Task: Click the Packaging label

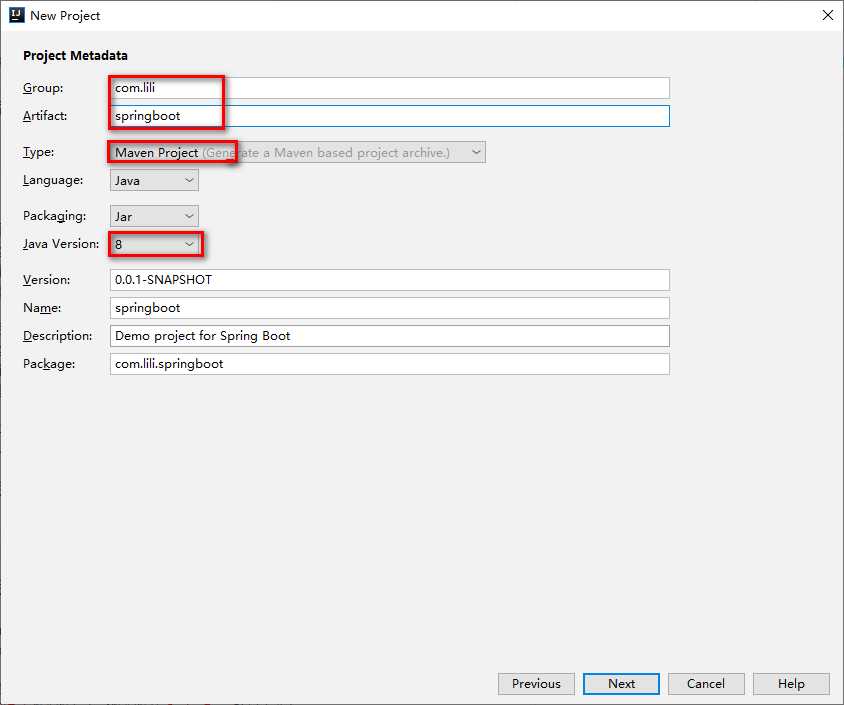Action: pos(54,216)
